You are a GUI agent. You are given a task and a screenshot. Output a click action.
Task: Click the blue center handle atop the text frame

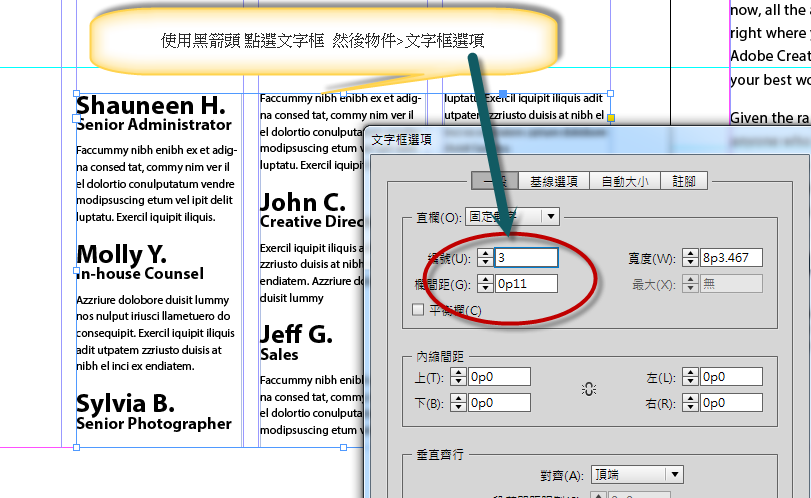pyautogui.click(x=503, y=95)
